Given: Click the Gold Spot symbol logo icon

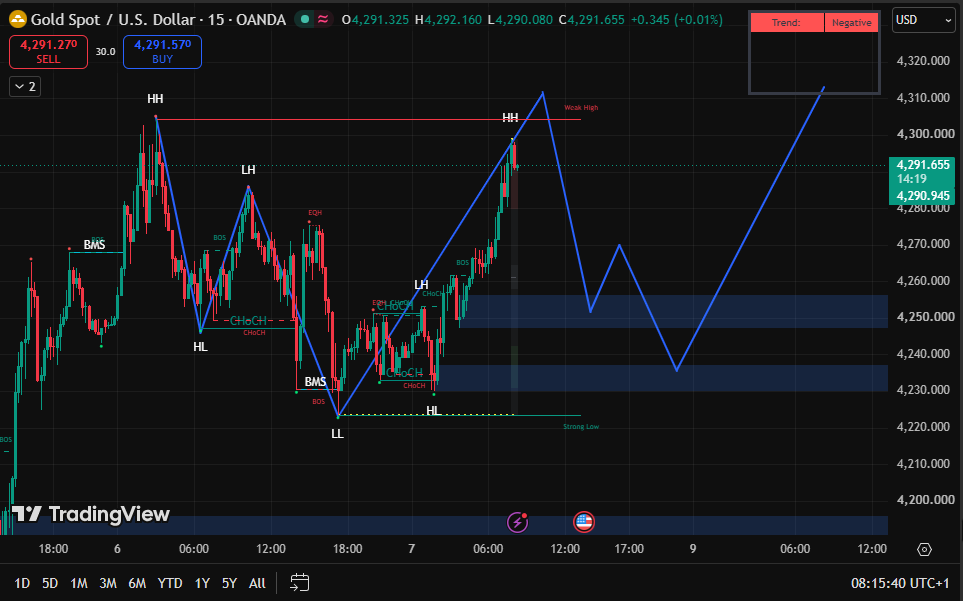Looking at the screenshot, I should [x=18, y=20].
